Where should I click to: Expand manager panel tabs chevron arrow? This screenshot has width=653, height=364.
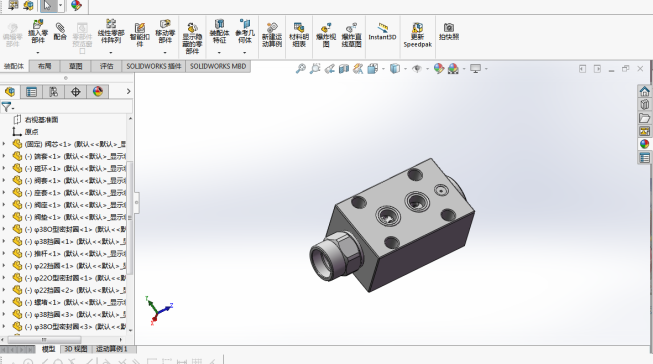coord(128,91)
